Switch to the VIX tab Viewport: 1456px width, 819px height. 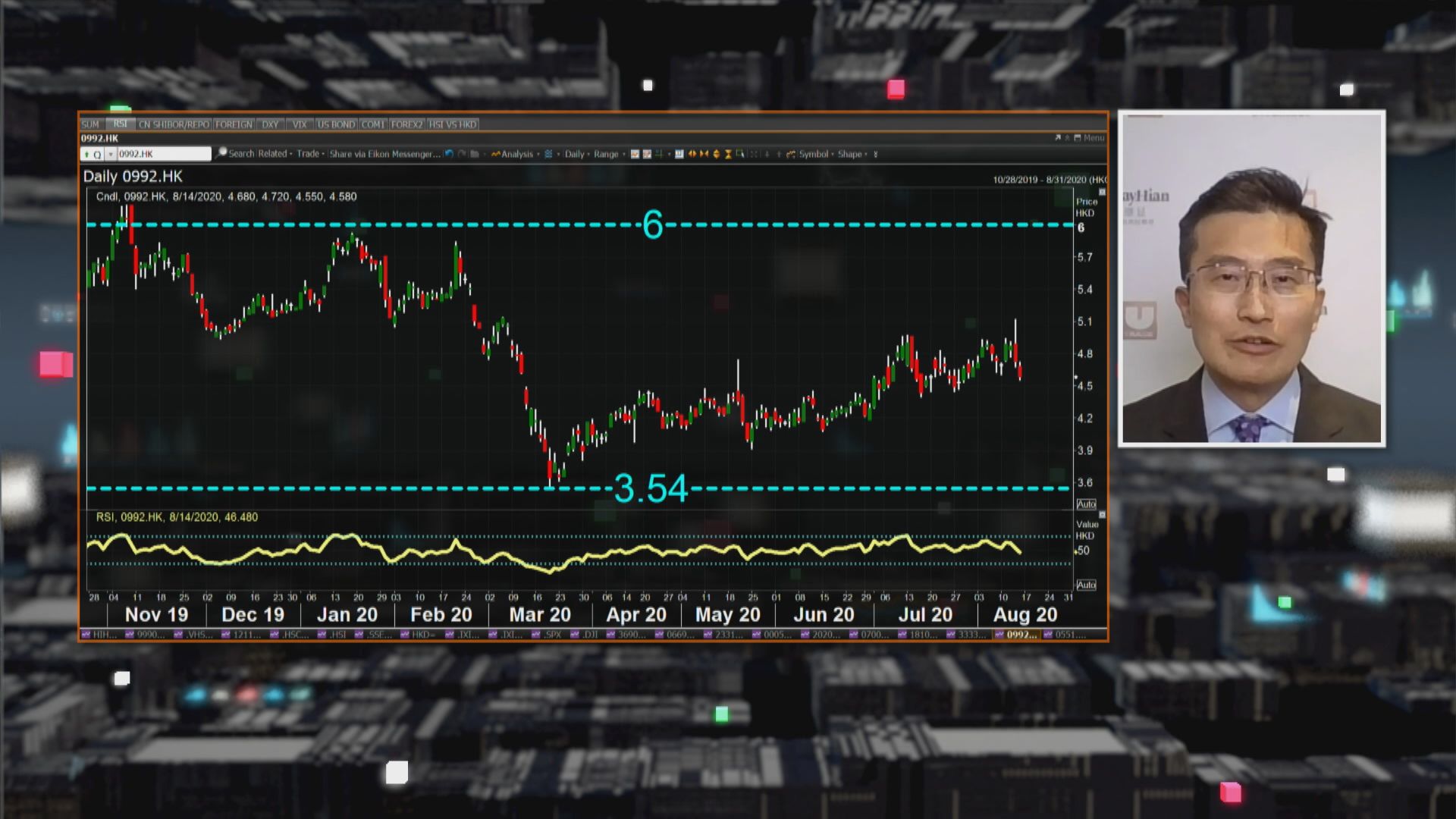coord(300,124)
